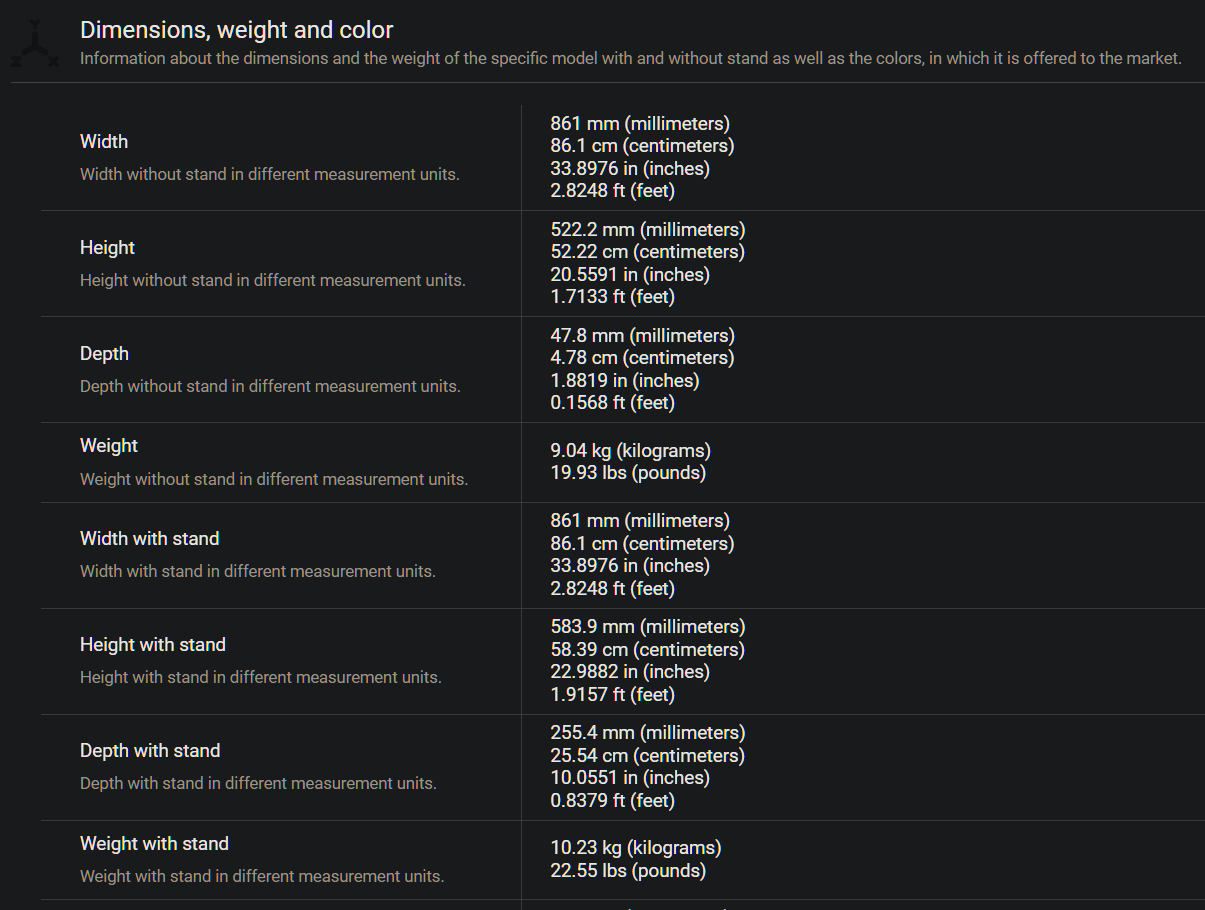Select the section description paragraph under heading
The image size is (1205, 910).
[631, 58]
